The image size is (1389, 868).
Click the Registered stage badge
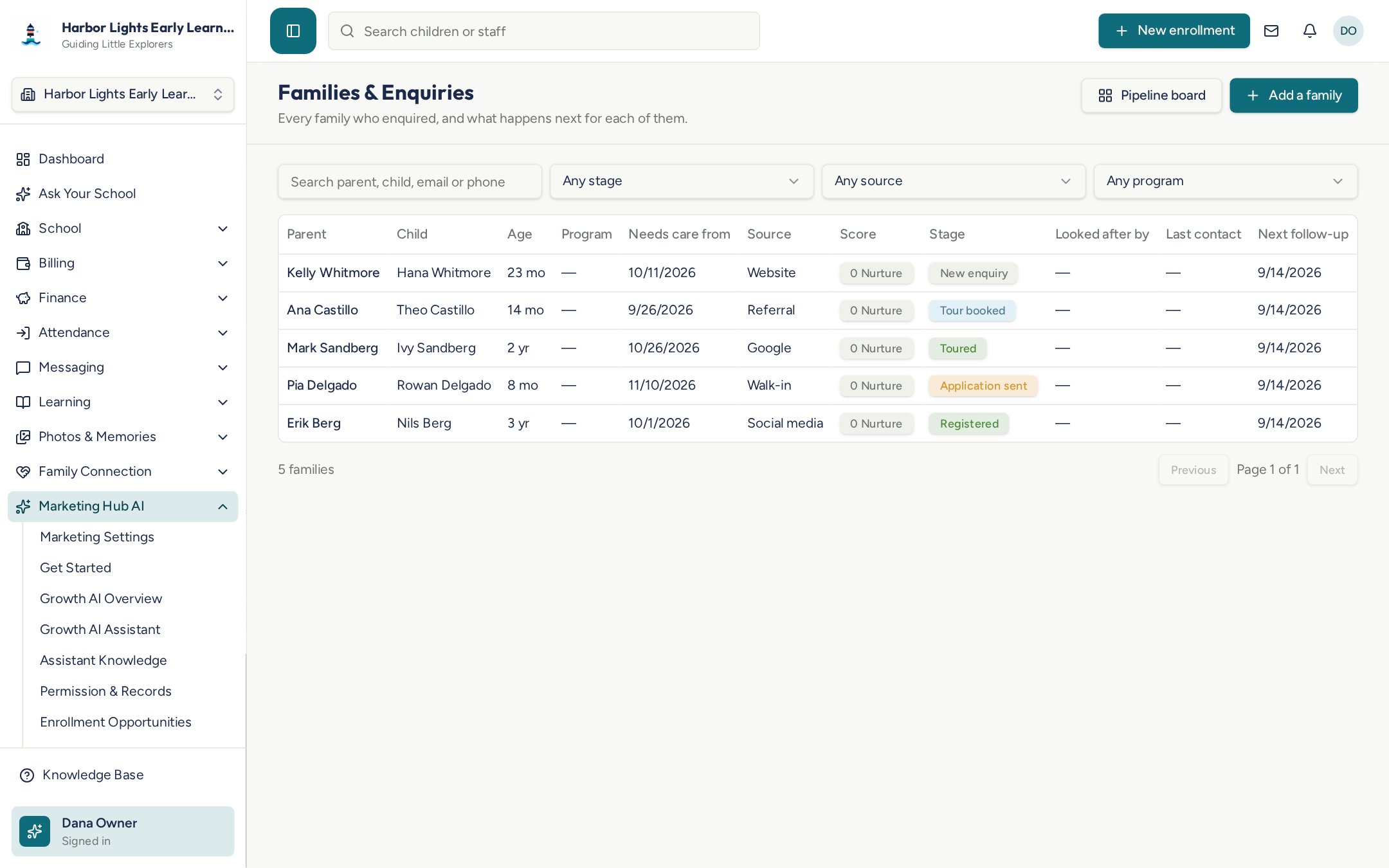pos(969,424)
